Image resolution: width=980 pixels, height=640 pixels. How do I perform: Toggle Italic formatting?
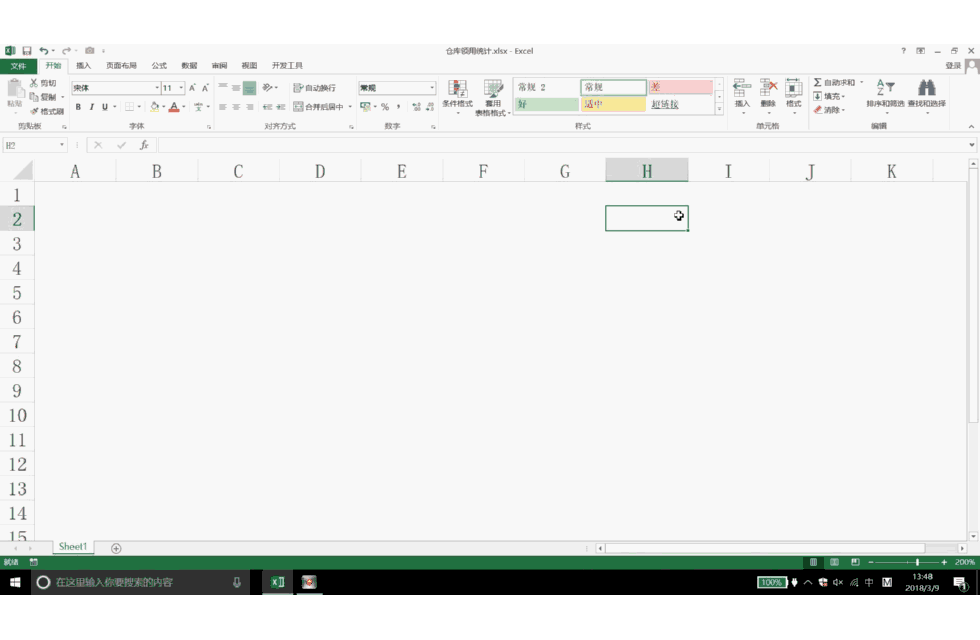coord(91,107)
